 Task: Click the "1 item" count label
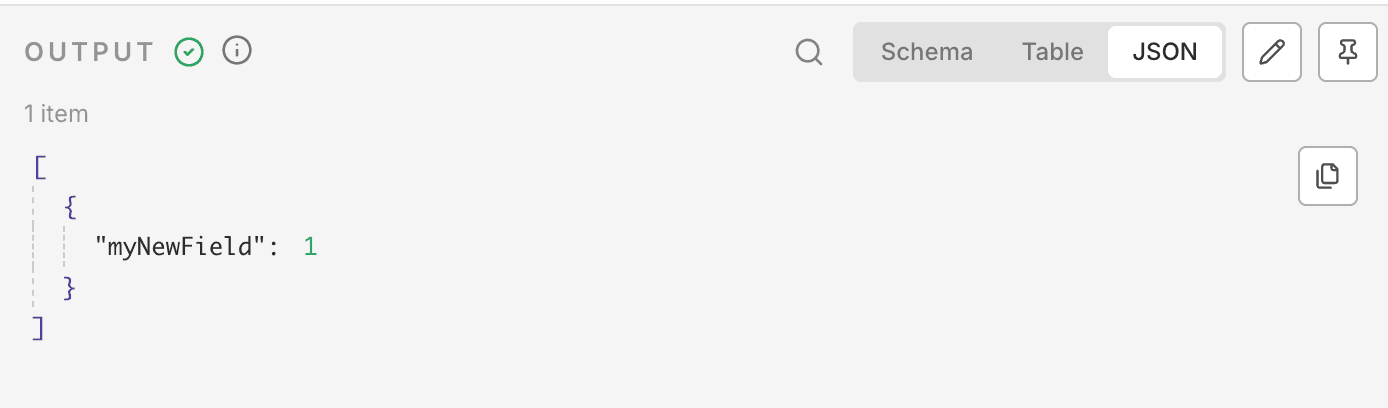tap(56, 114)
